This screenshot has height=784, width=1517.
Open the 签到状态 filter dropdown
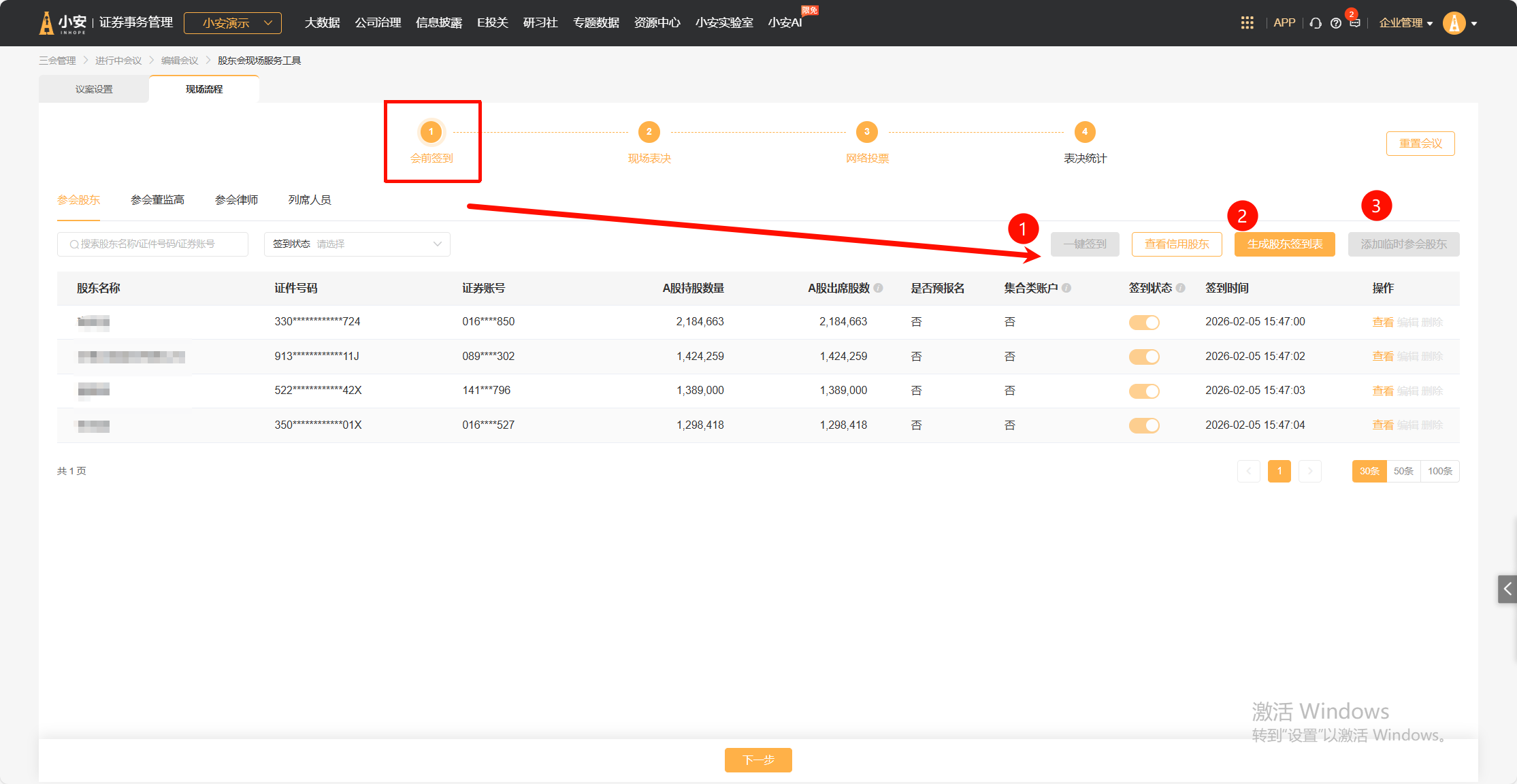[357, 244]
